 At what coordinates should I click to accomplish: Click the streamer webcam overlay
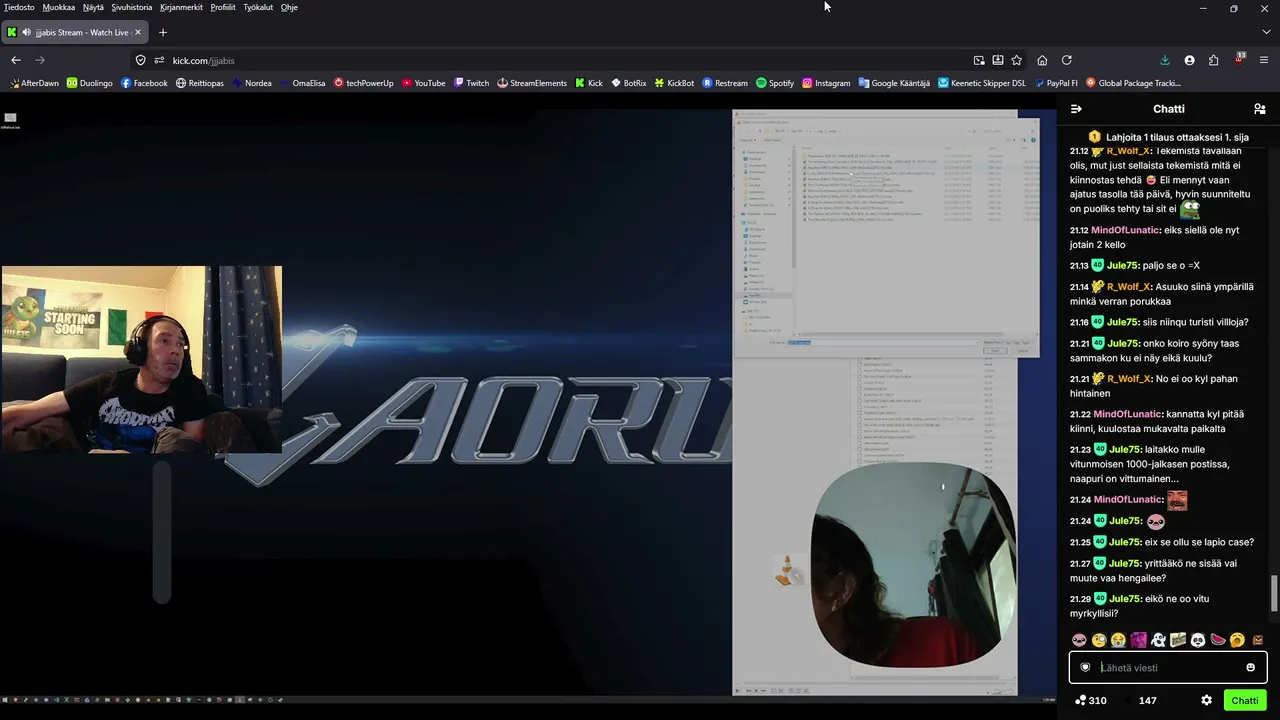[142, 360]
